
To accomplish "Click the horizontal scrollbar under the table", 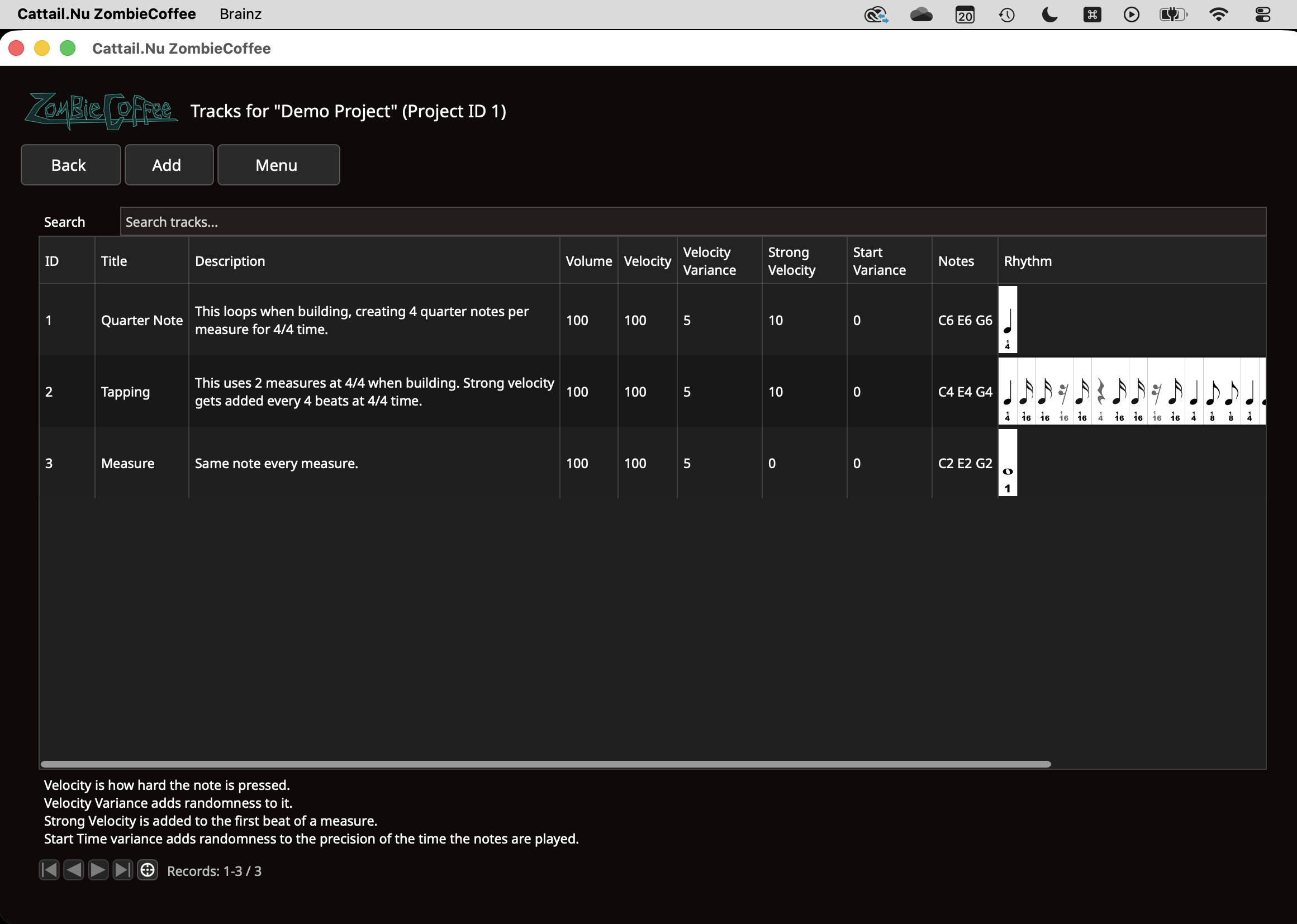I will tap(546, 764).
